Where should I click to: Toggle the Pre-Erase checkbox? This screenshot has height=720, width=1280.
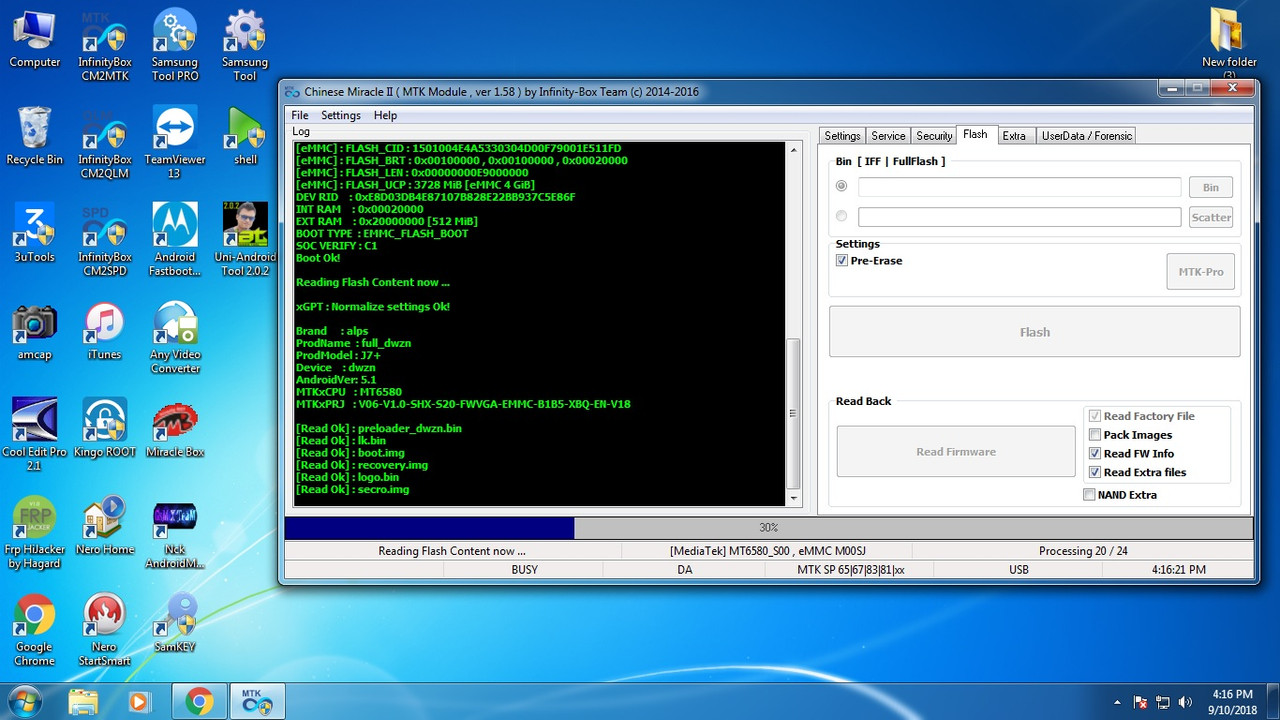coord(842,261)
